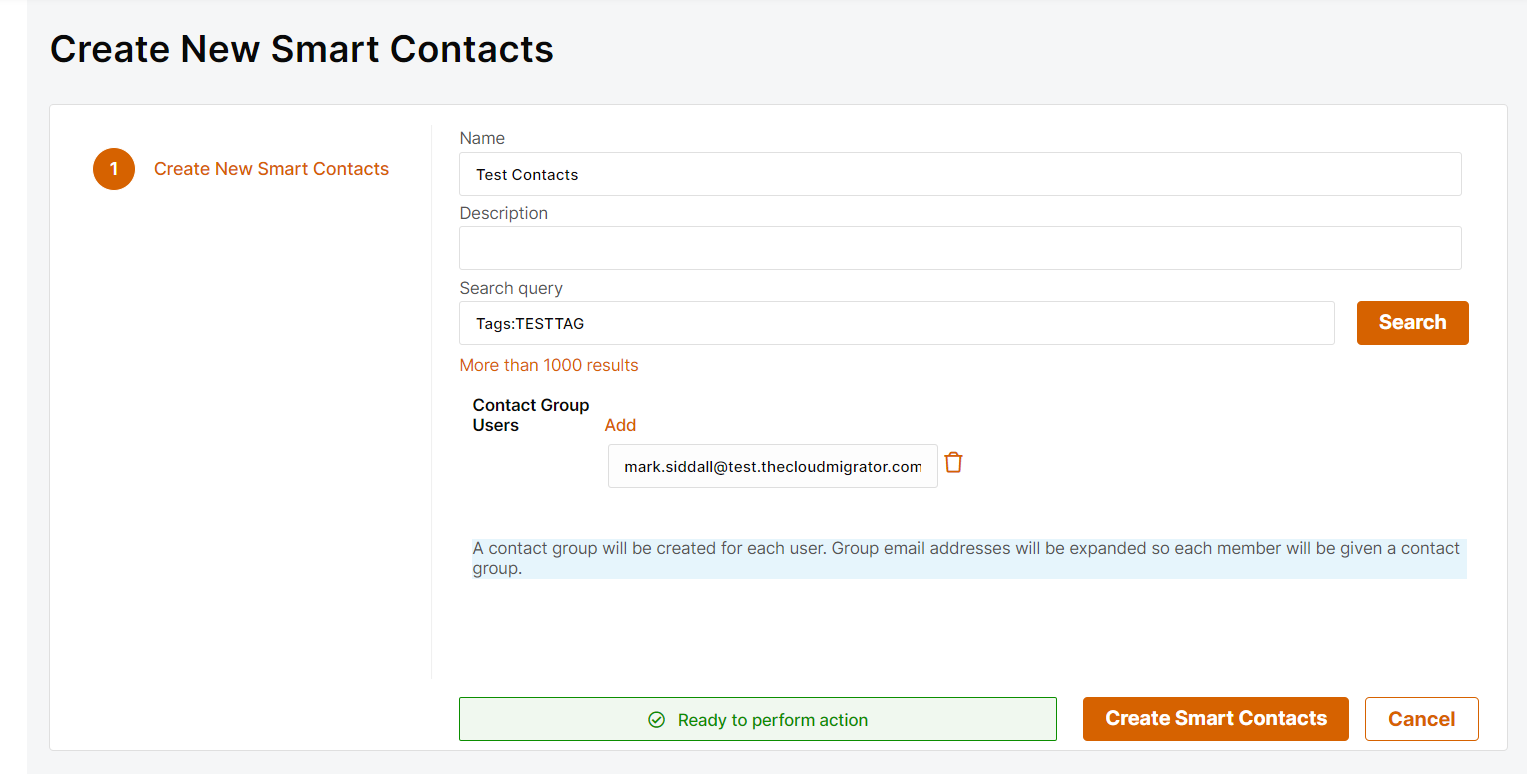Focus the Search query field with Tags:TESTTAG
This screenshot has height=774, width=1527.
pos(896,323)
